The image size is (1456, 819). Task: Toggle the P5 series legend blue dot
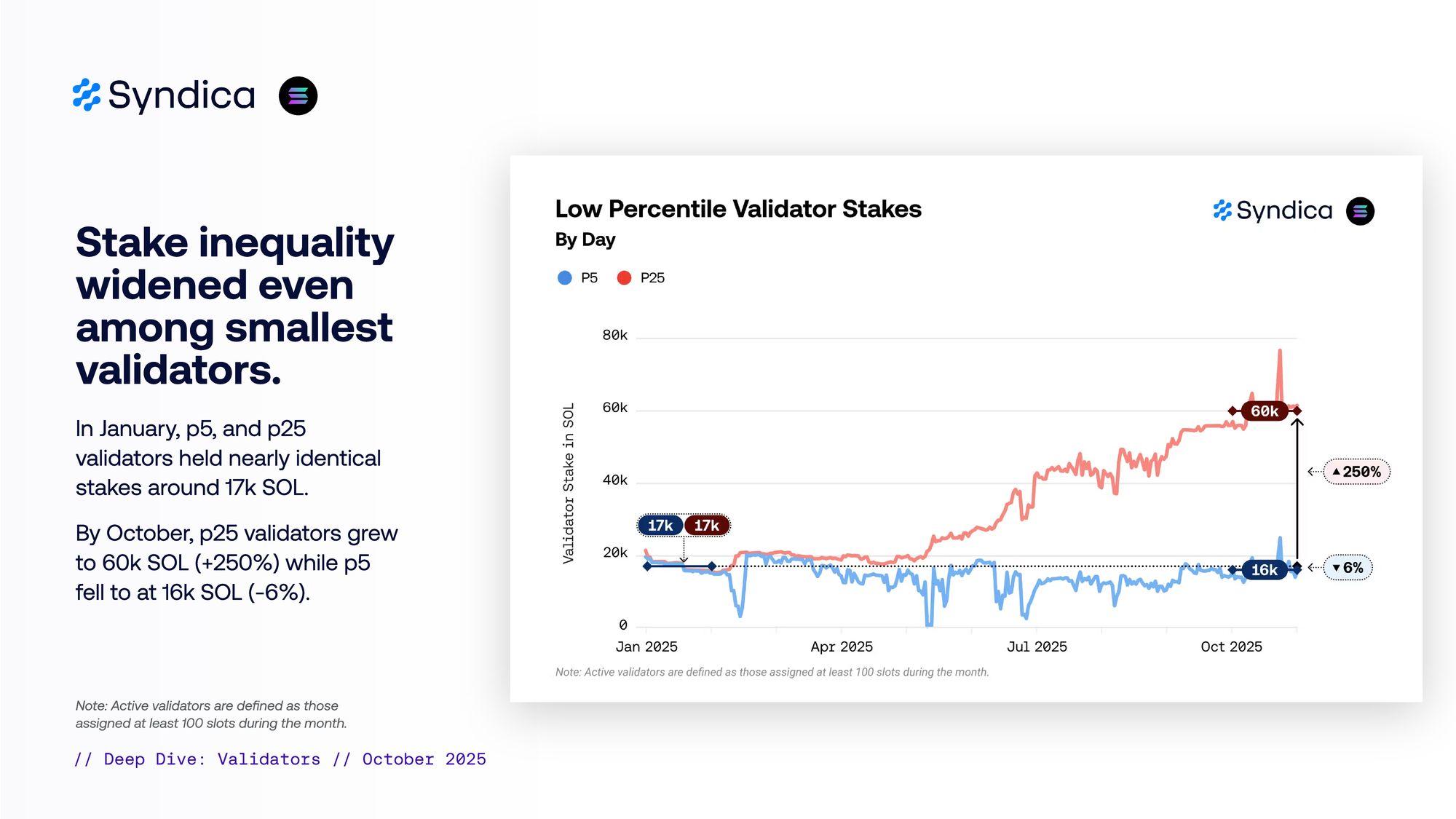click(565, 278)
